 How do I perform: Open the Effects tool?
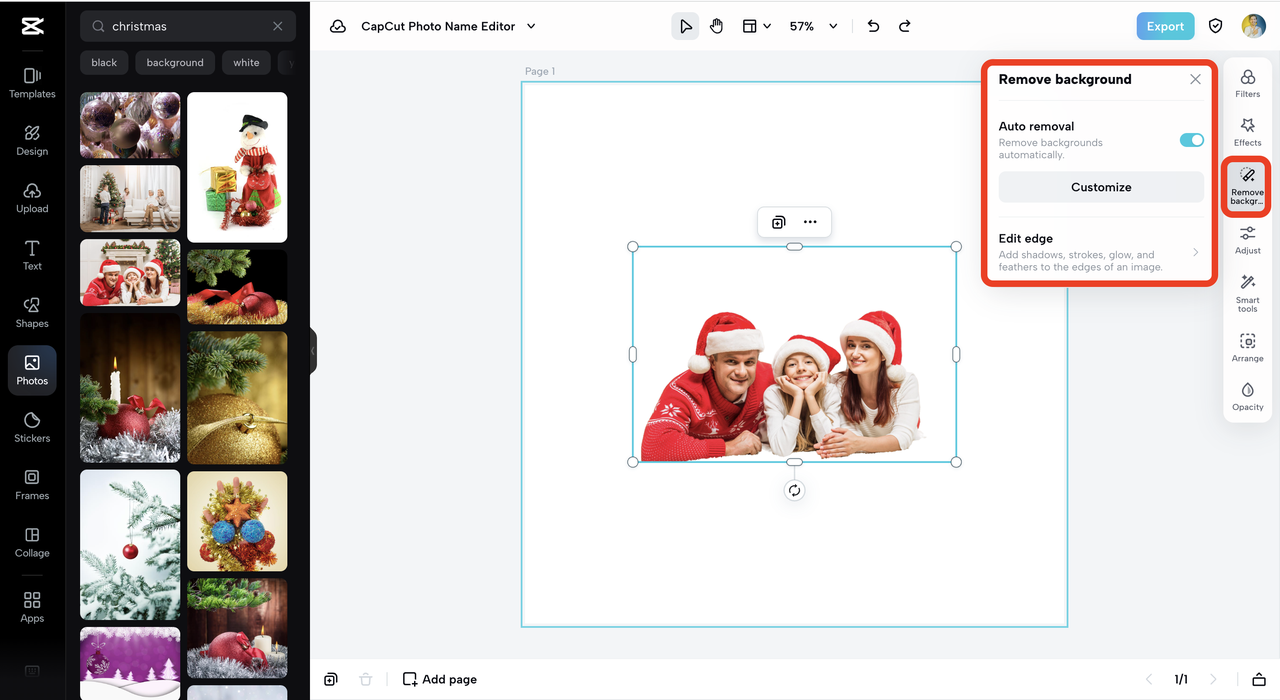[x=1248, y=132]
